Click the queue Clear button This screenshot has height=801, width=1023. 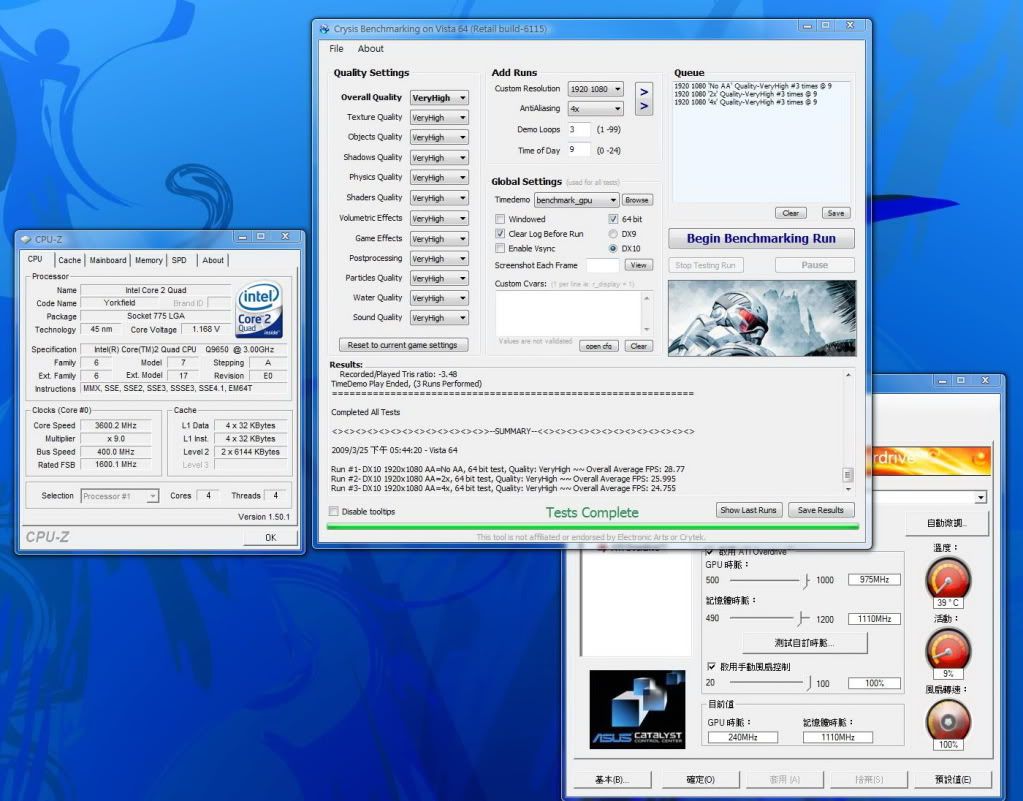pos(791,213)
